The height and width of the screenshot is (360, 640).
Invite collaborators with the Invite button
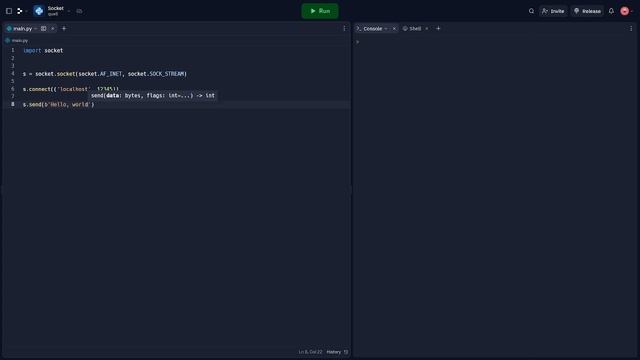[553, 11]
